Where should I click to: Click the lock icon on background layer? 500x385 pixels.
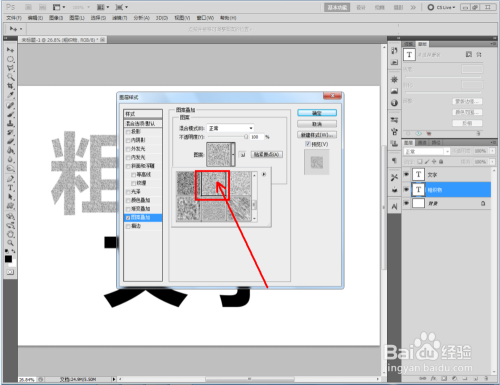(x=483, y=203)
